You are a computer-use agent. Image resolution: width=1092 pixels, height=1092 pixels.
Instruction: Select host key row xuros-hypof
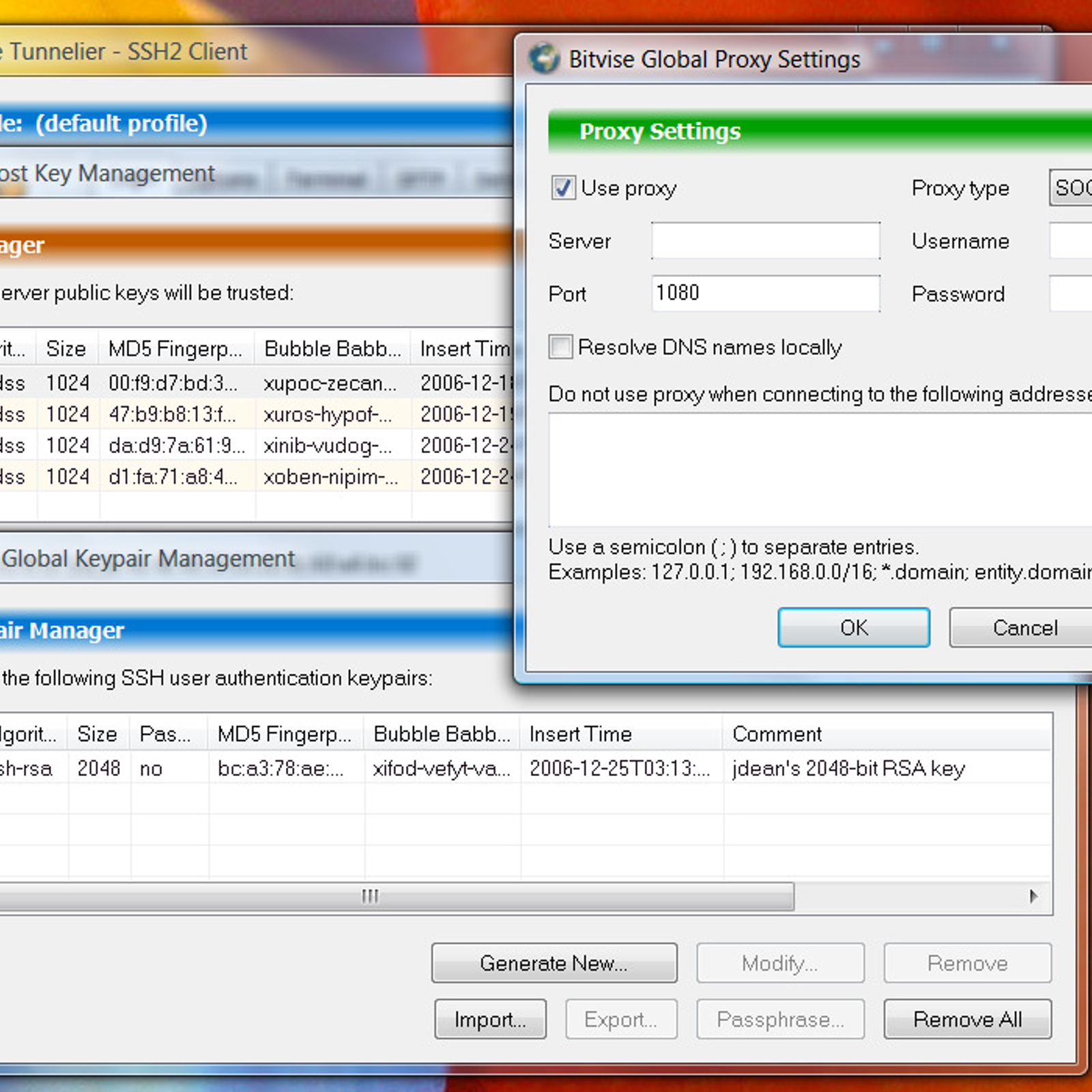coord(257,414)
